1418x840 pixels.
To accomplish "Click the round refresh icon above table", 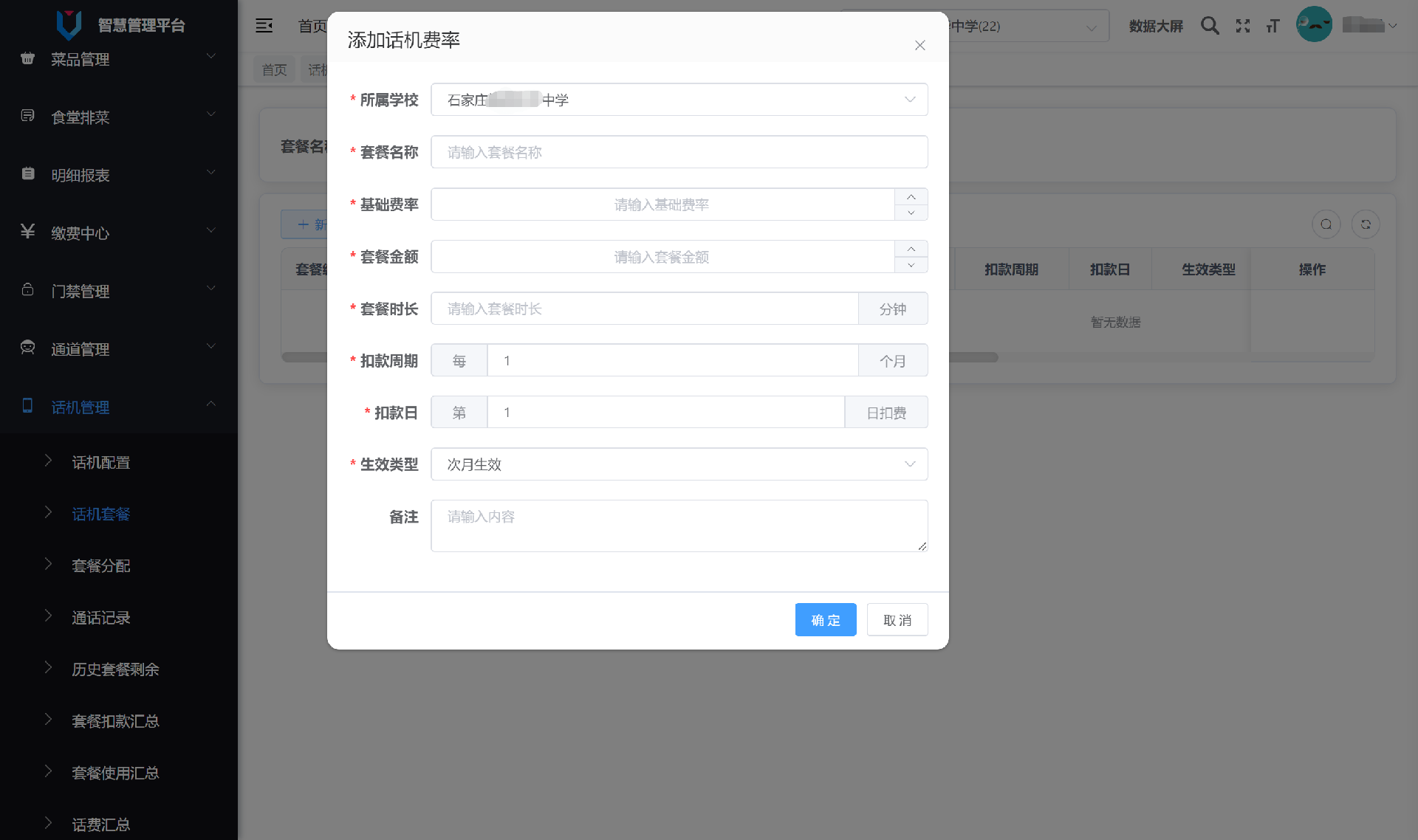I will [1366, 224].
